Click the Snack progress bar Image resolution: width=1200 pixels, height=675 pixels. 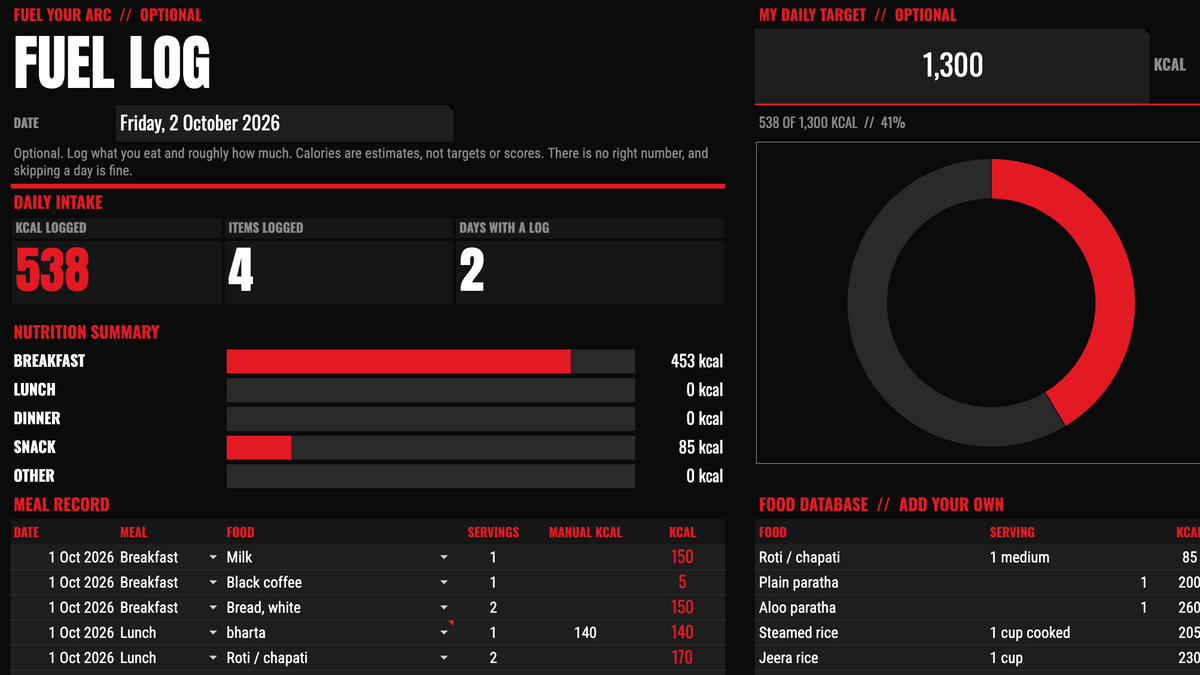(431, 447)
